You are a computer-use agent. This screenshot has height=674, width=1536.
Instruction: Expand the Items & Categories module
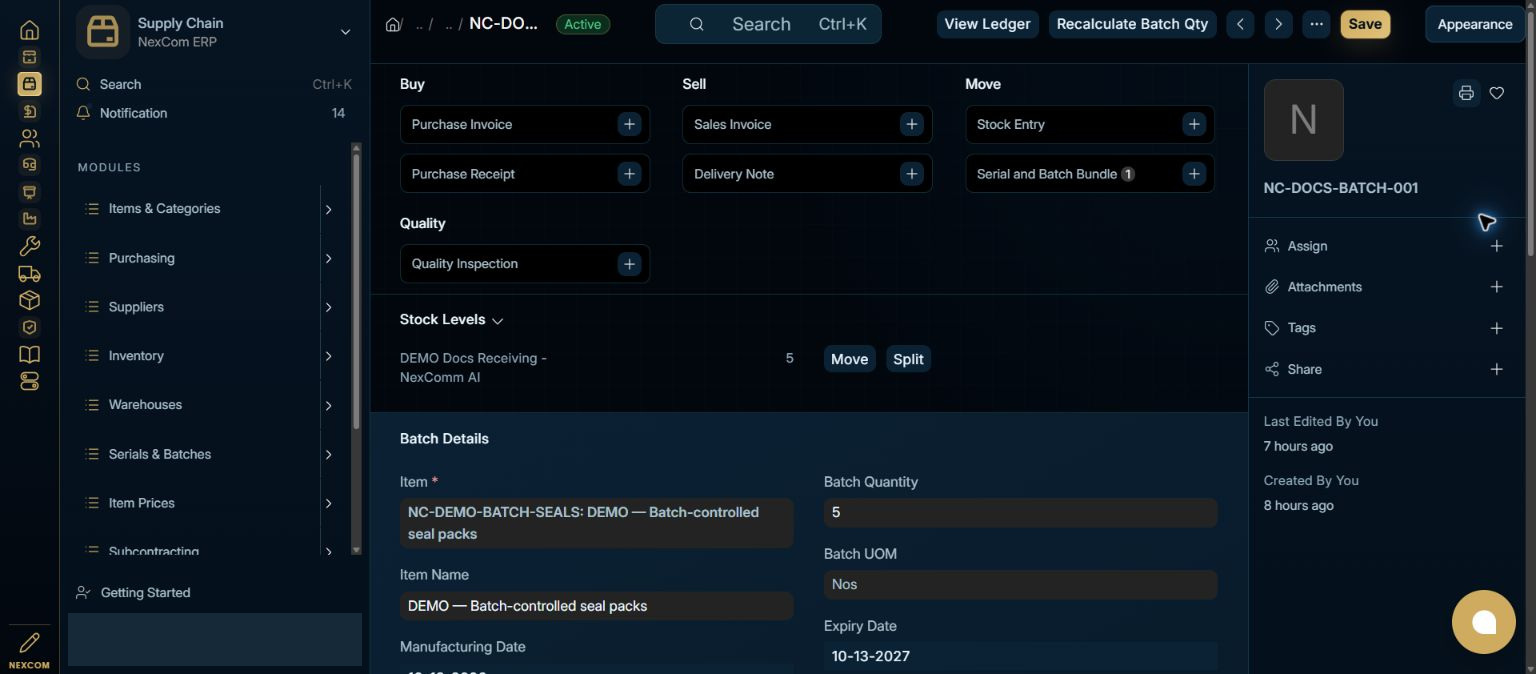point(328,209)
